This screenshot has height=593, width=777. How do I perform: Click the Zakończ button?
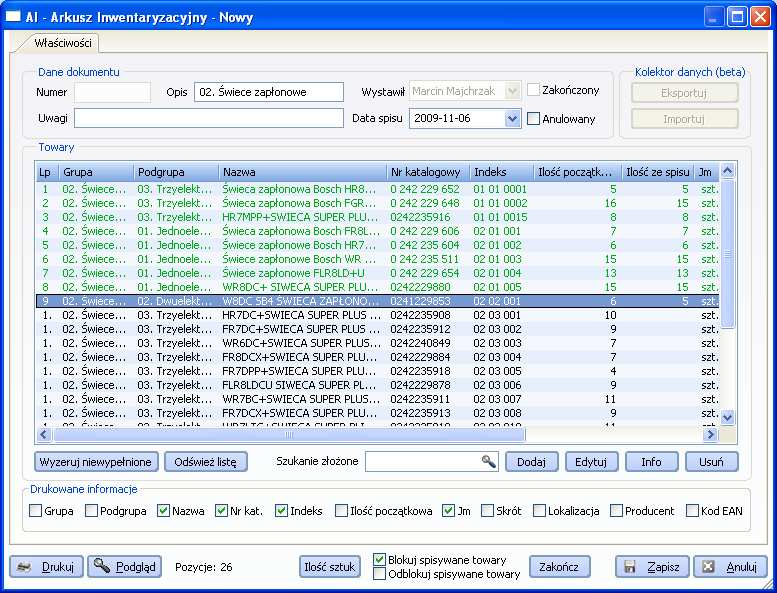[559, 567]
